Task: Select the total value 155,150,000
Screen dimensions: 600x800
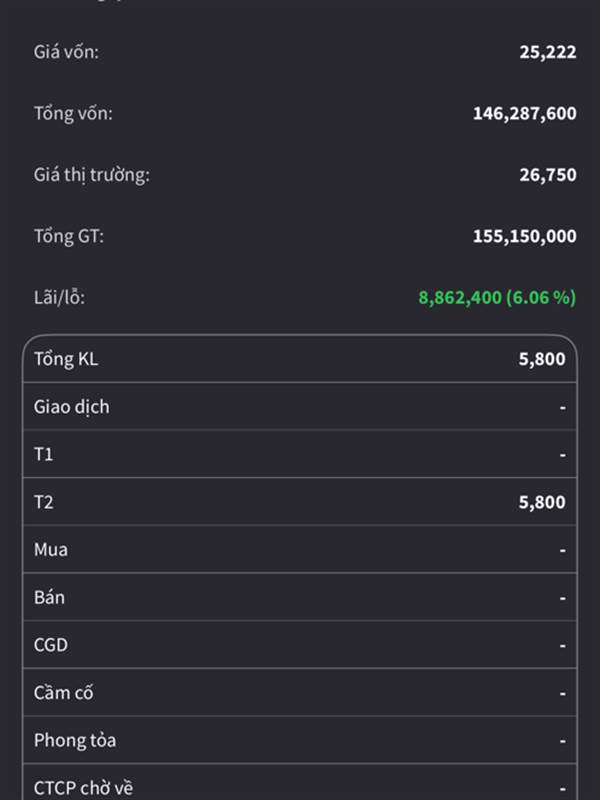Action: tap(524, 236)
